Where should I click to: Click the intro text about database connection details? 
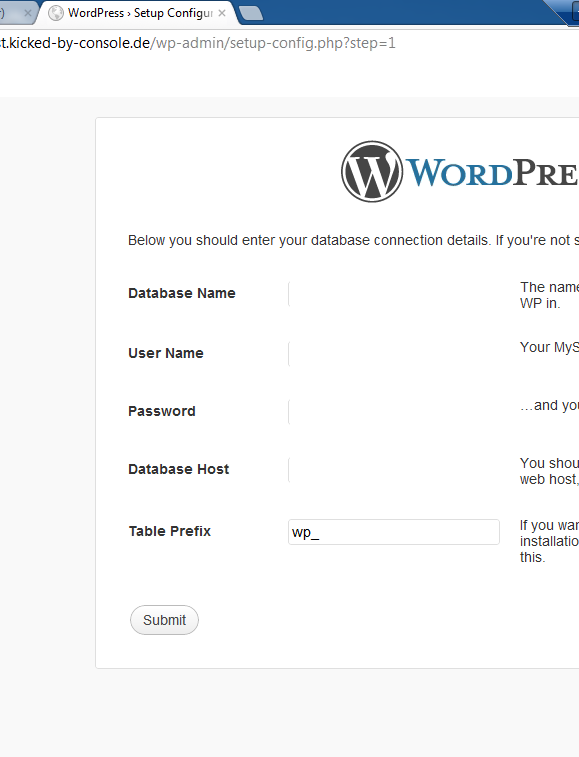tap(353, 240)
